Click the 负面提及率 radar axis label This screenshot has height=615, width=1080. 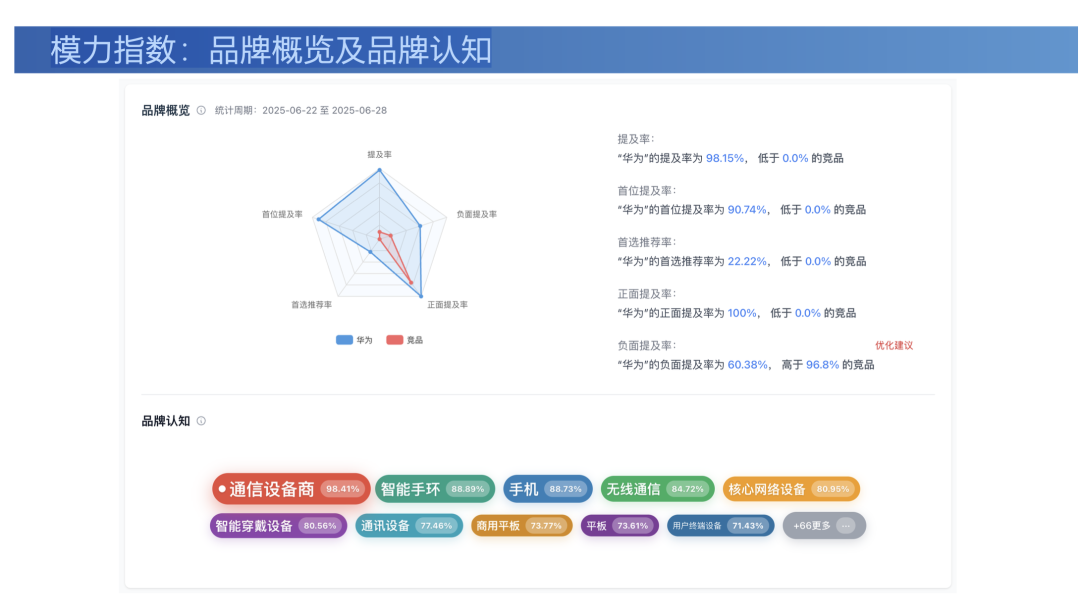click(477, 214)
